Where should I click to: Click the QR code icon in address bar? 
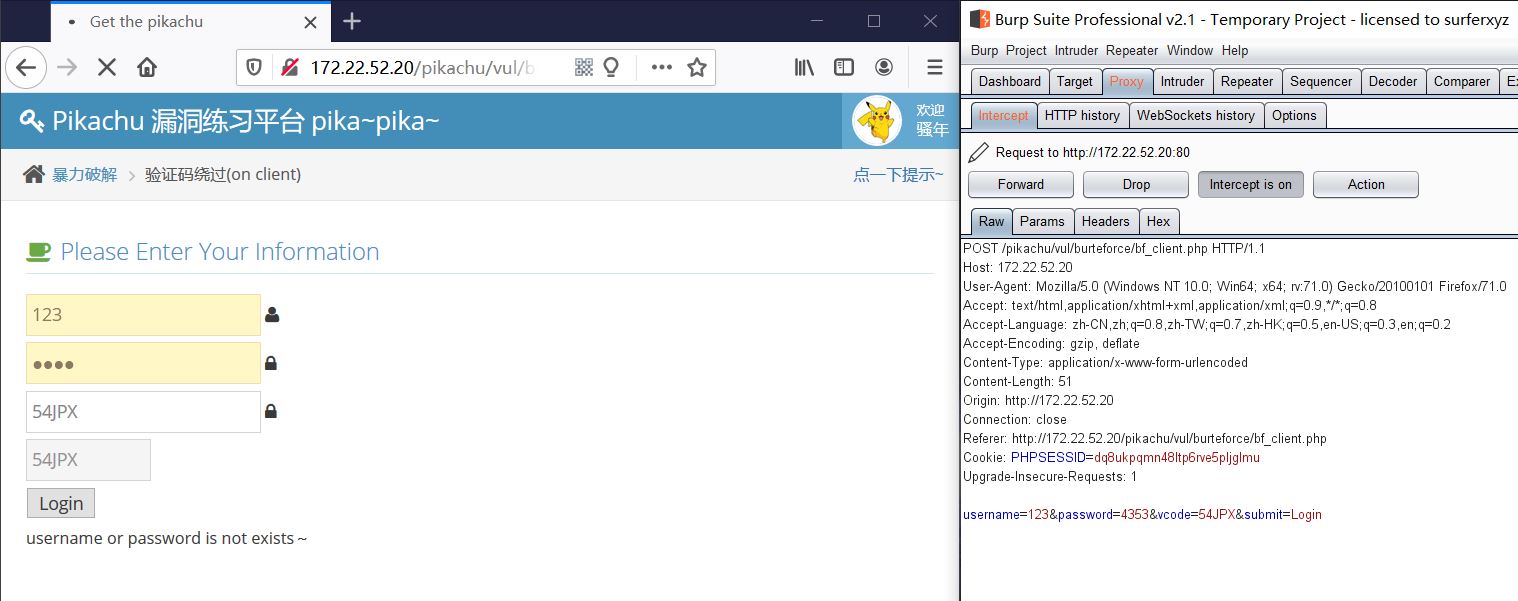[584, 68]
